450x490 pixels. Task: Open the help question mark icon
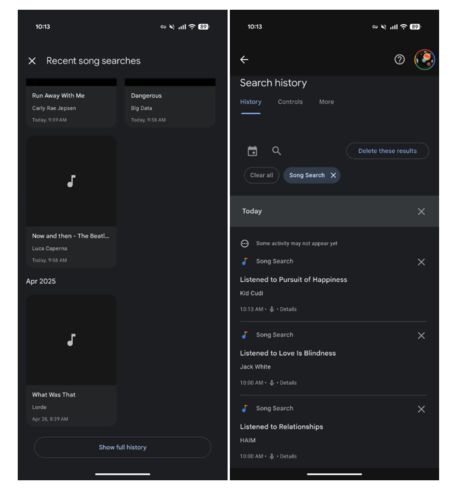(399, 60)
